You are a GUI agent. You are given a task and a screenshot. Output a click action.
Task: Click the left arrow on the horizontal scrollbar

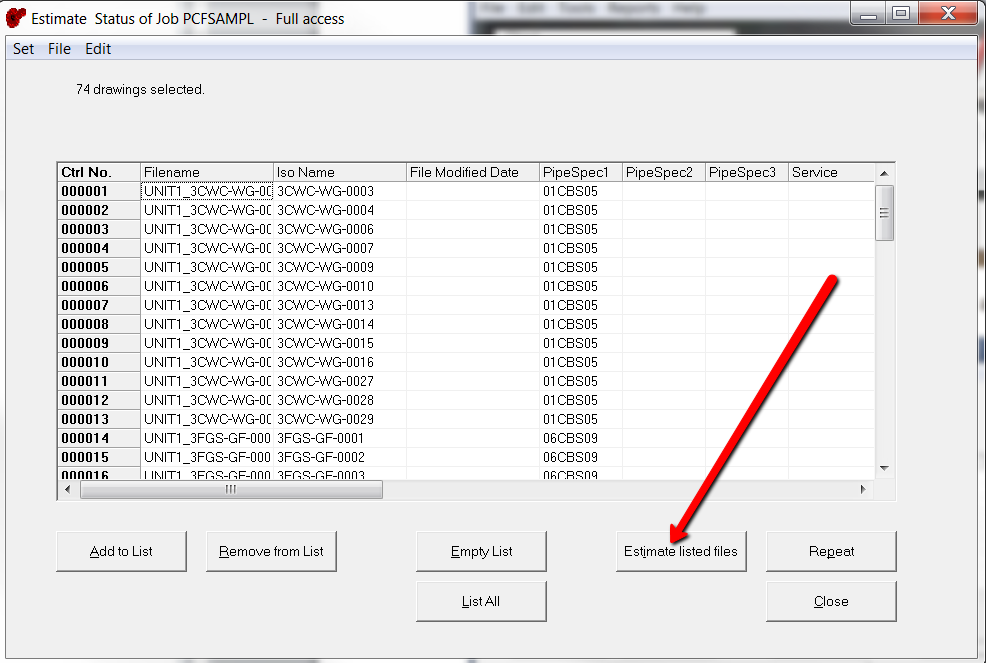click(x=66, y=490)
